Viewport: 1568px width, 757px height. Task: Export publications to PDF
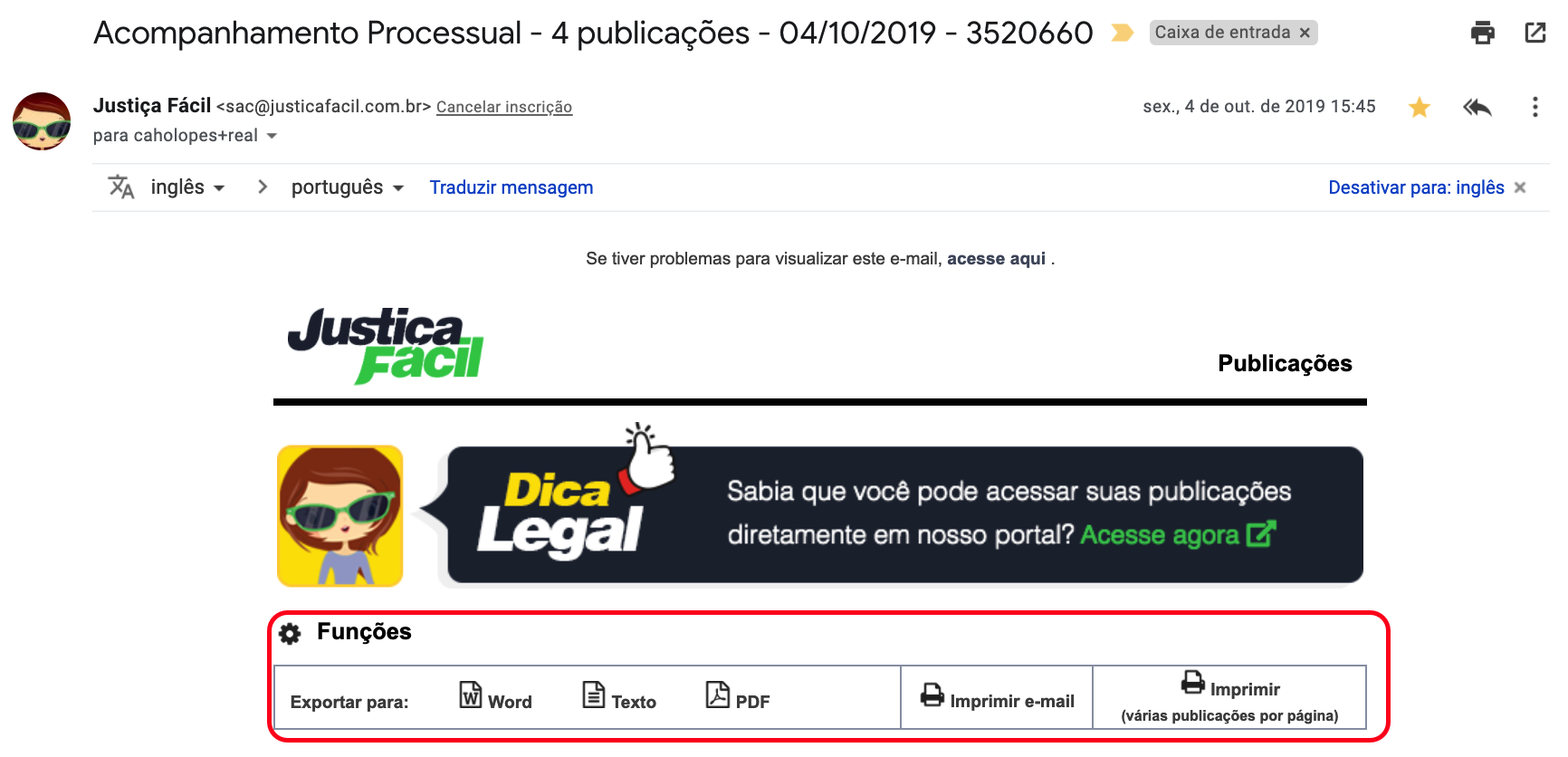pyautogui.click(x=738, y=696)
